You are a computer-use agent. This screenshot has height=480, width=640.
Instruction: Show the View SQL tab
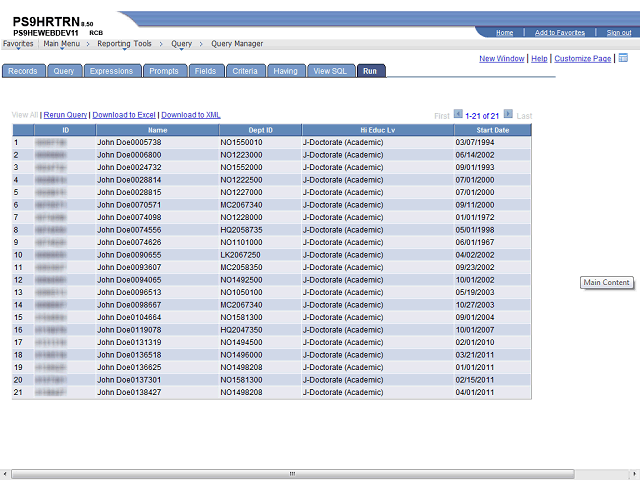click(x=331, y=71)
